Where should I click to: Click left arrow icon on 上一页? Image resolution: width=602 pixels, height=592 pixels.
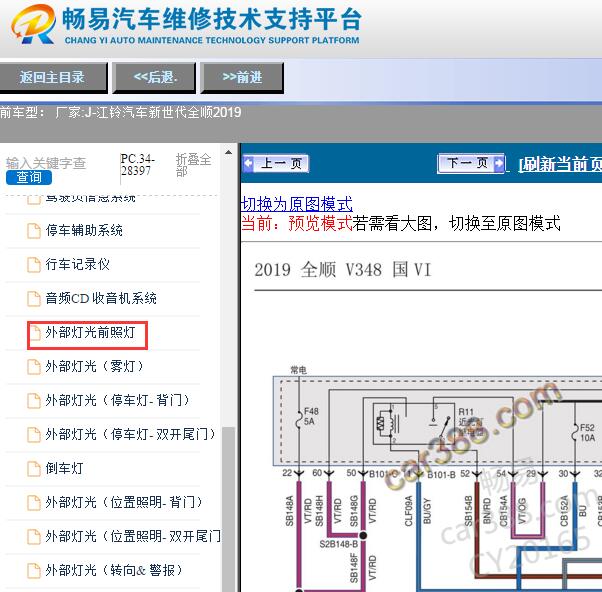pos(248,164)
